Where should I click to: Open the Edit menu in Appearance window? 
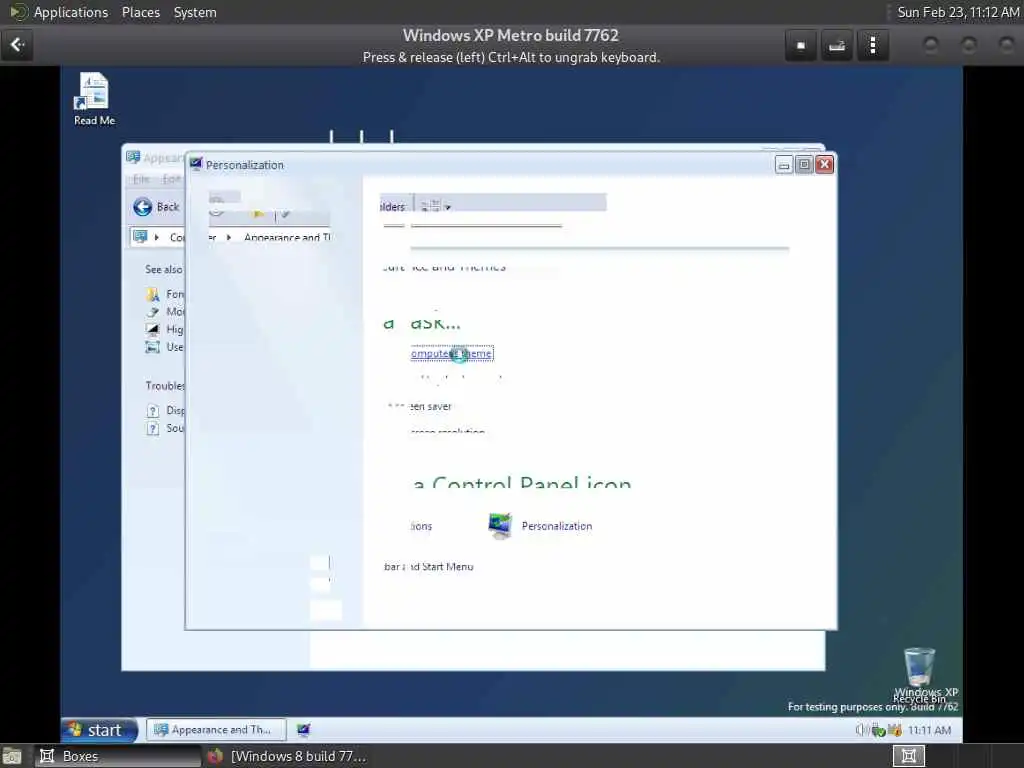(171, 179)
